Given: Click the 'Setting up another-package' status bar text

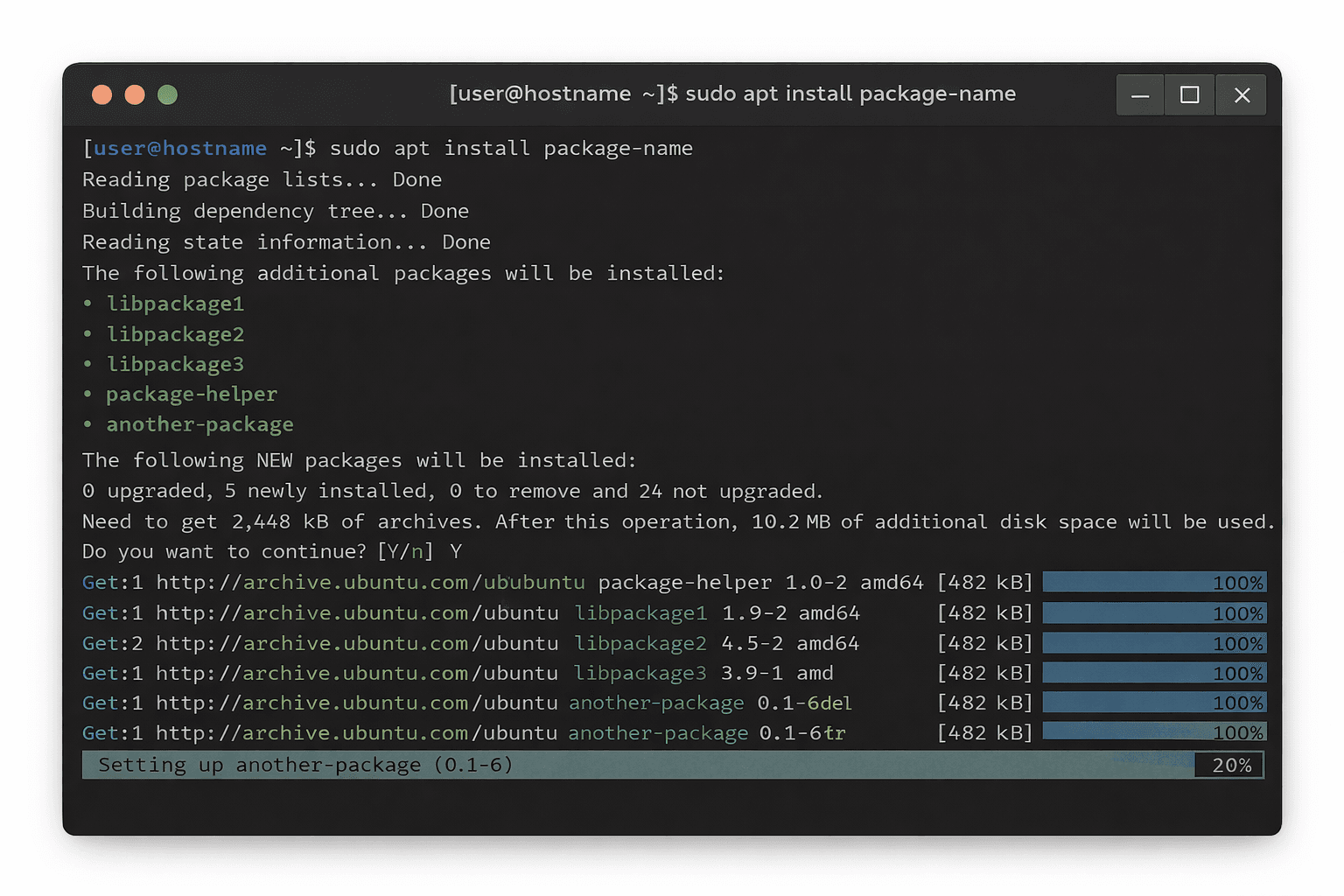Looking at the screenshot, I should click(x=305, y=766).
